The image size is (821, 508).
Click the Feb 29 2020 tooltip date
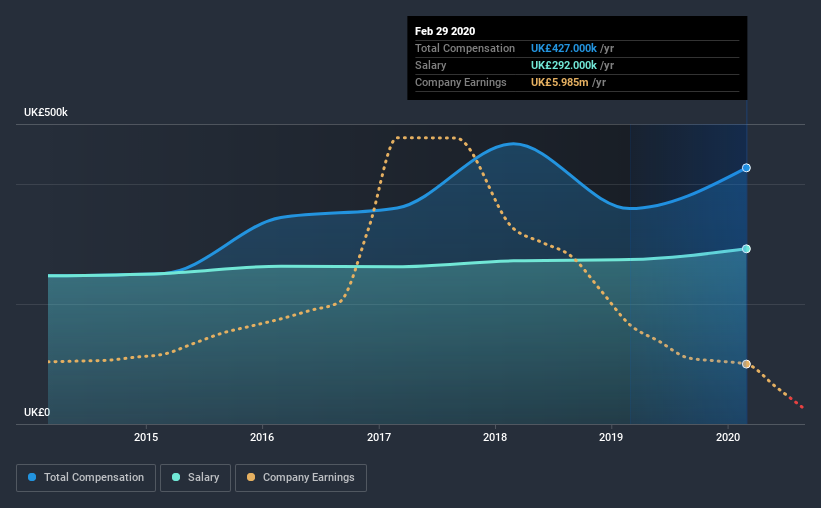tap(445, 31)
